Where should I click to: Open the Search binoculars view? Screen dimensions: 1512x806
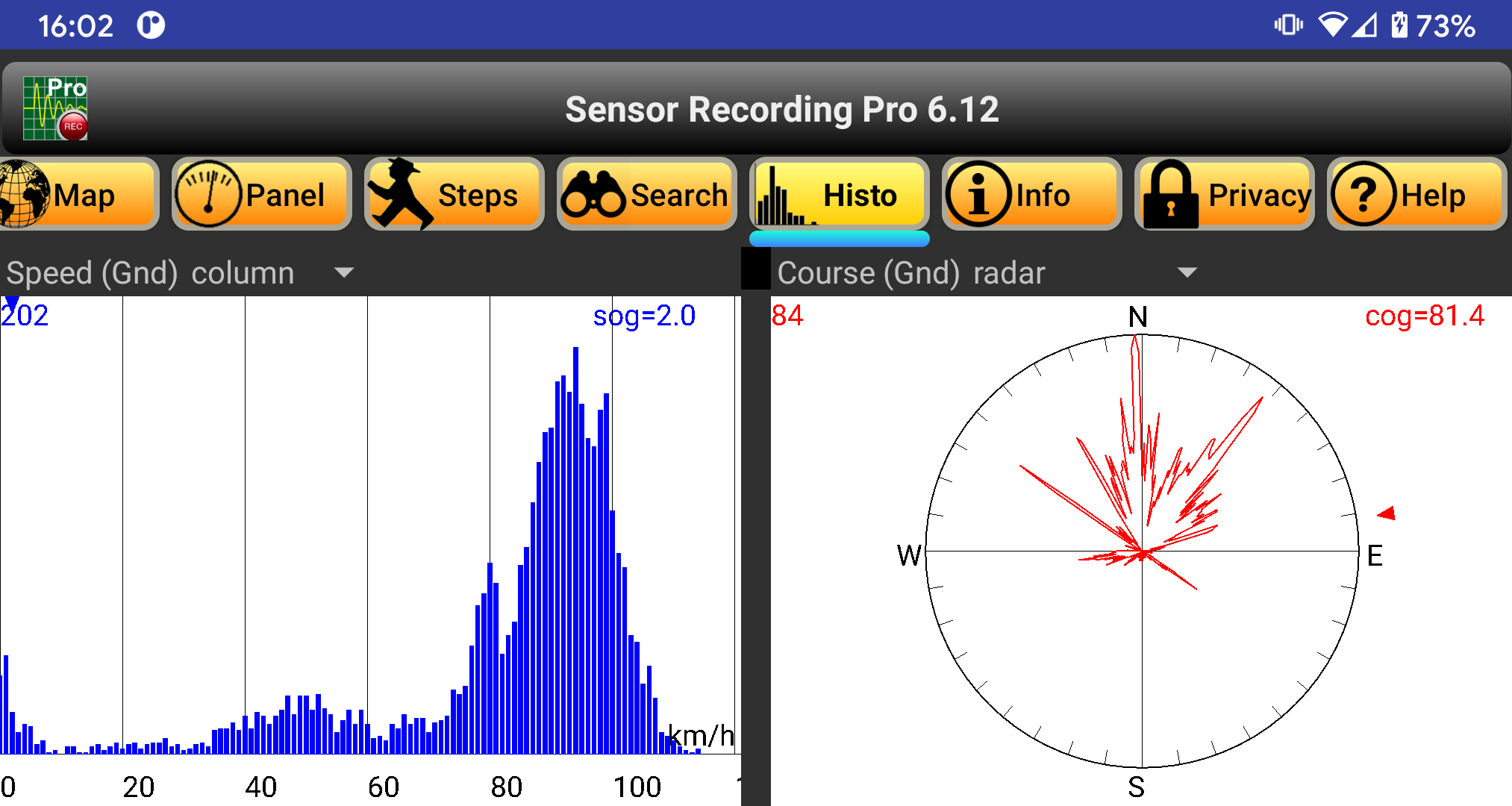click(646, 194)
